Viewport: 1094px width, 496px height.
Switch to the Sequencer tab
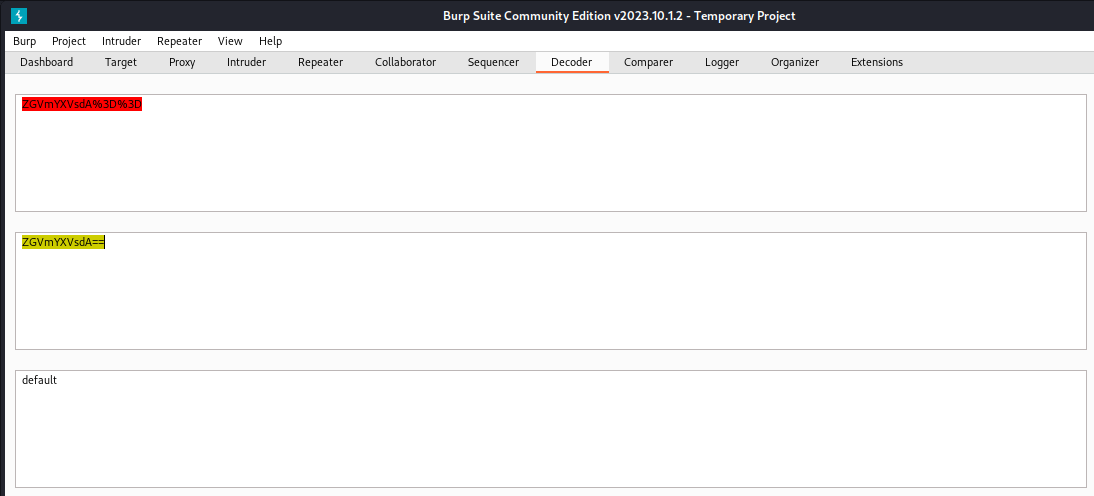(493, 62)
